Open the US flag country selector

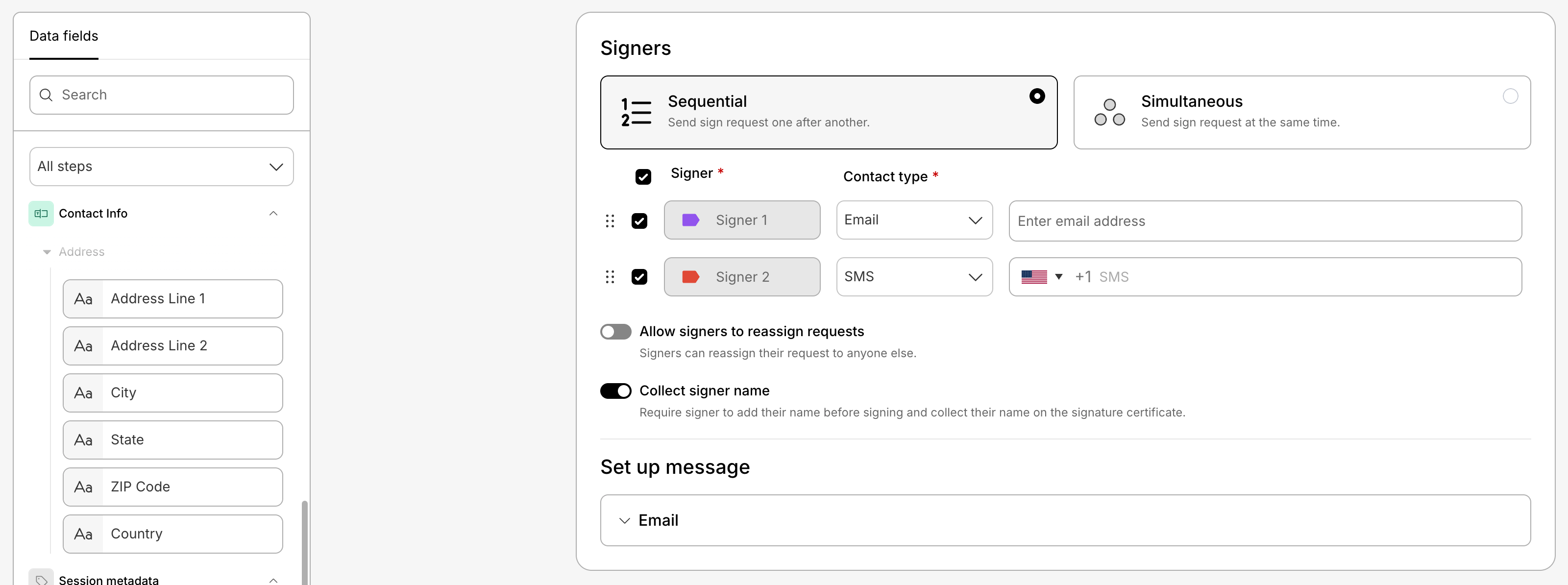(x=1041, y=277)
